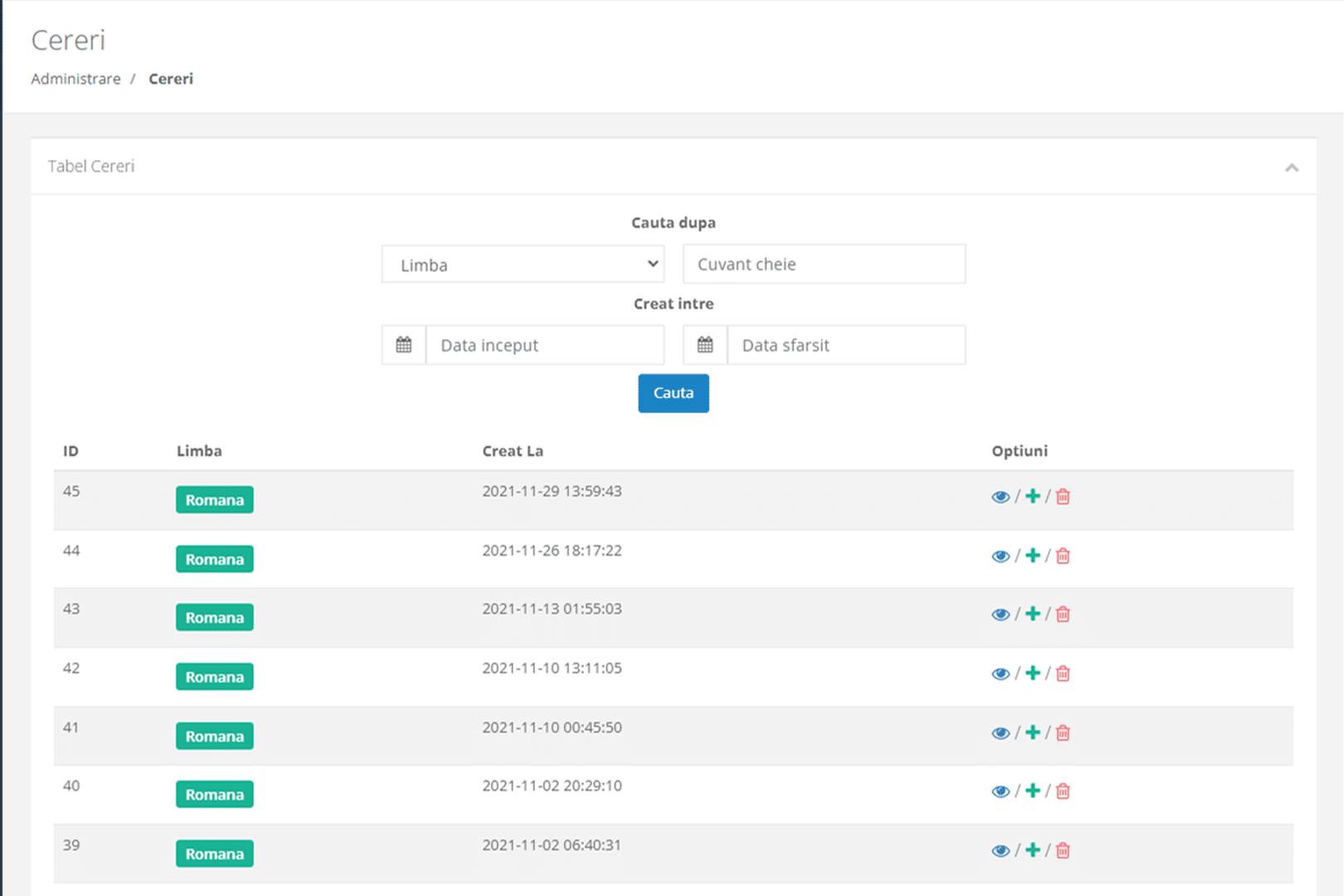
Task: Open the Limba search-by dropdown
Action: pyautogui.click(x=523, y=265)
